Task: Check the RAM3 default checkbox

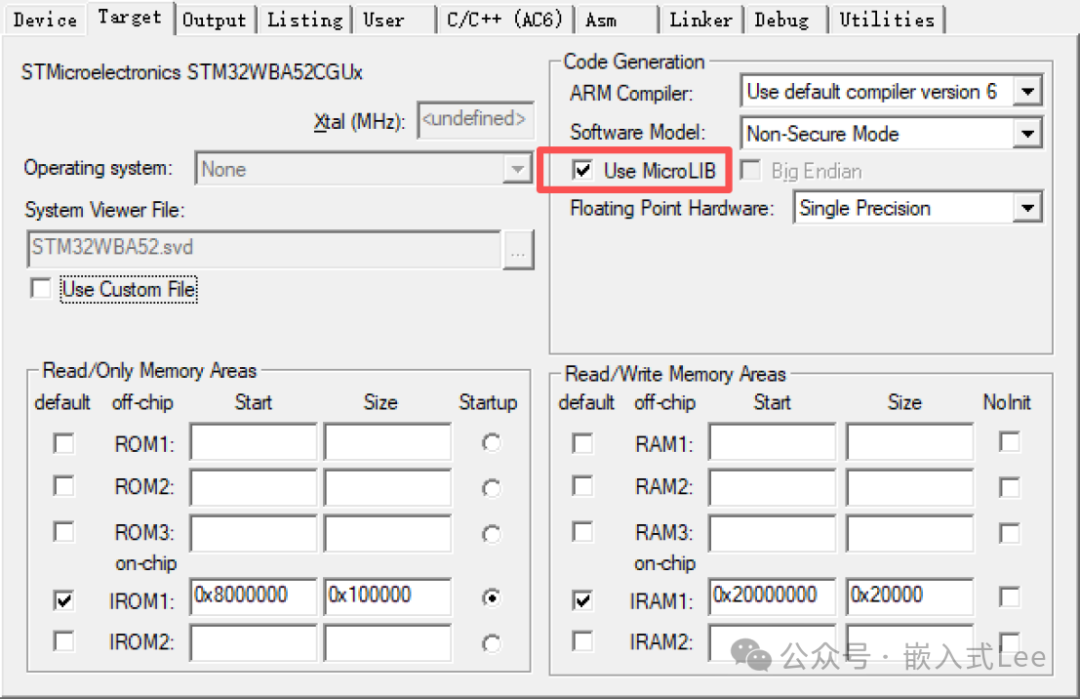Action: [x=582, y=532]
